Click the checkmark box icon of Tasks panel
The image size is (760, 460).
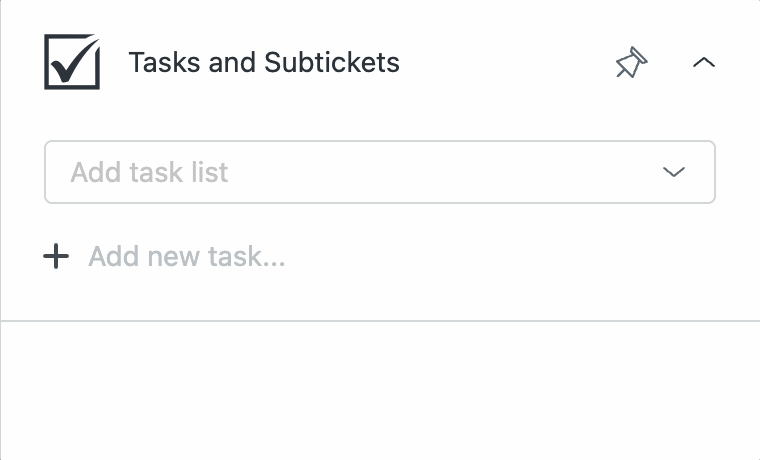click(72, 62)
